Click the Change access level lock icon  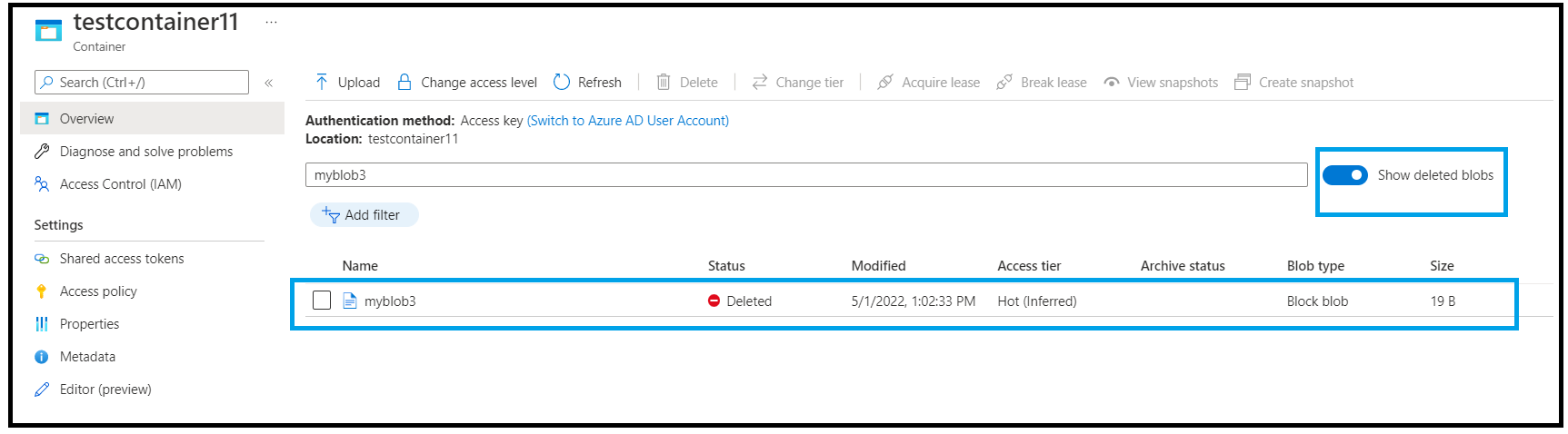pos(405,82)
